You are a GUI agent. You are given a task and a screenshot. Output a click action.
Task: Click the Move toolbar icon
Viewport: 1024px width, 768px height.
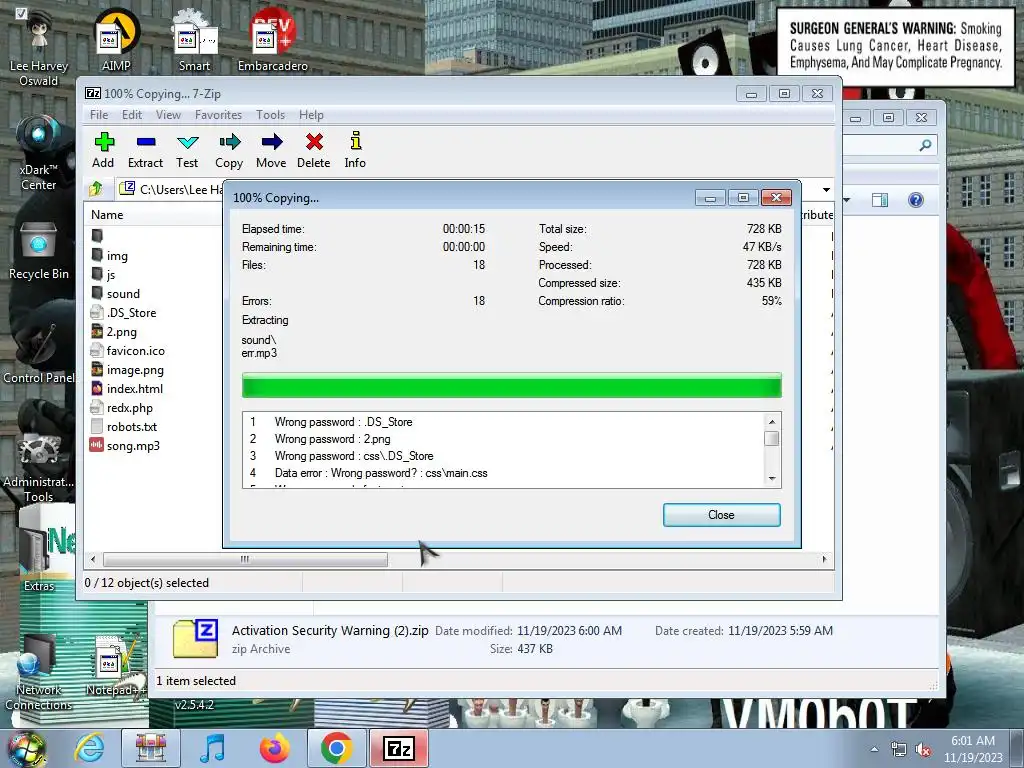[x=271, y=150]
